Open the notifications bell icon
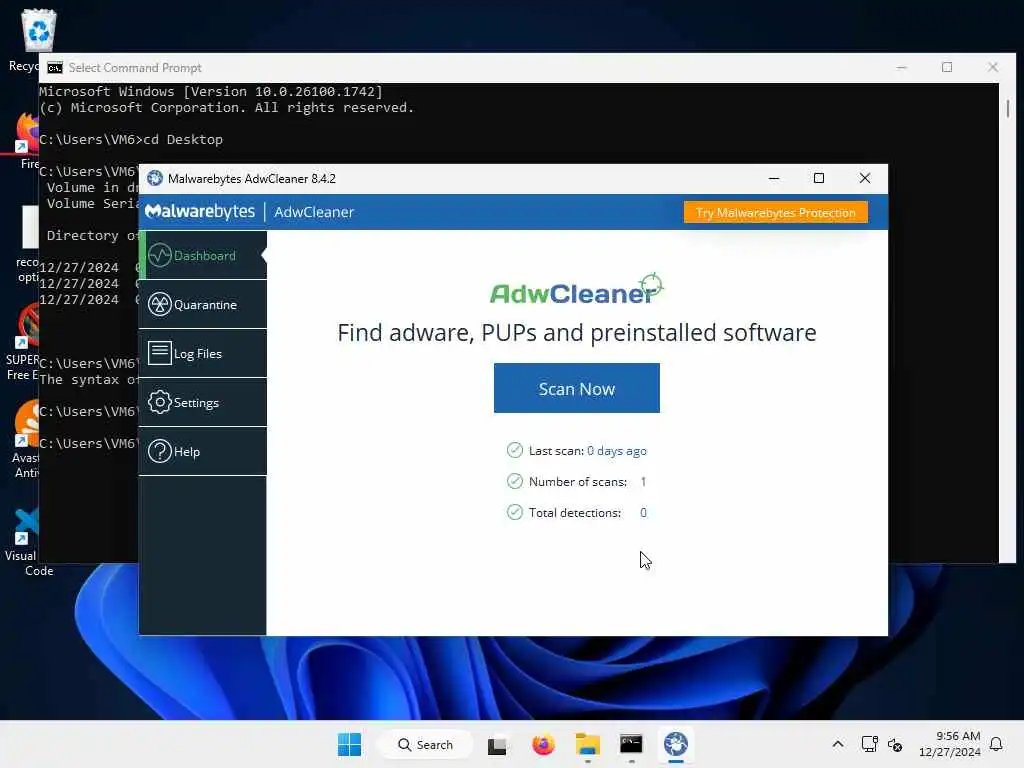Image resolution: width=1024 pixels, height=768 pixels. coord(997,744)
